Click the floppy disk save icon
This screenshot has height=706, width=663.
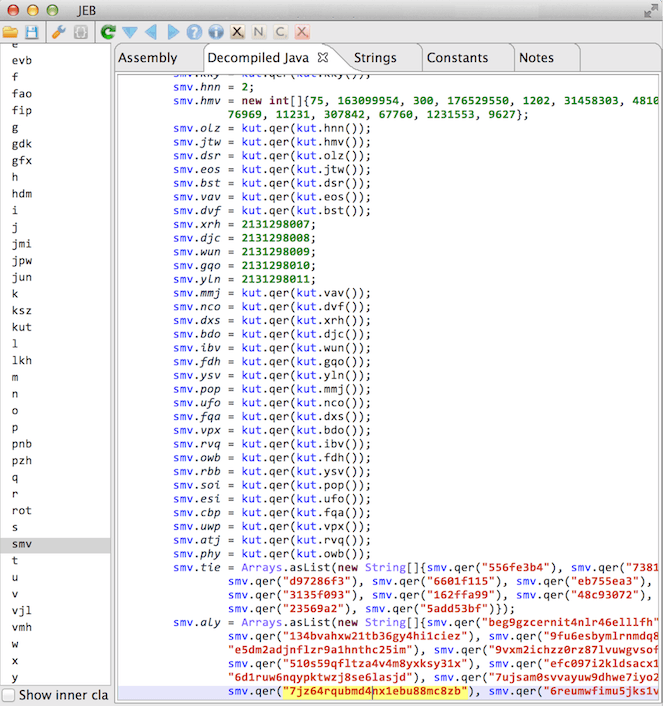32,32
